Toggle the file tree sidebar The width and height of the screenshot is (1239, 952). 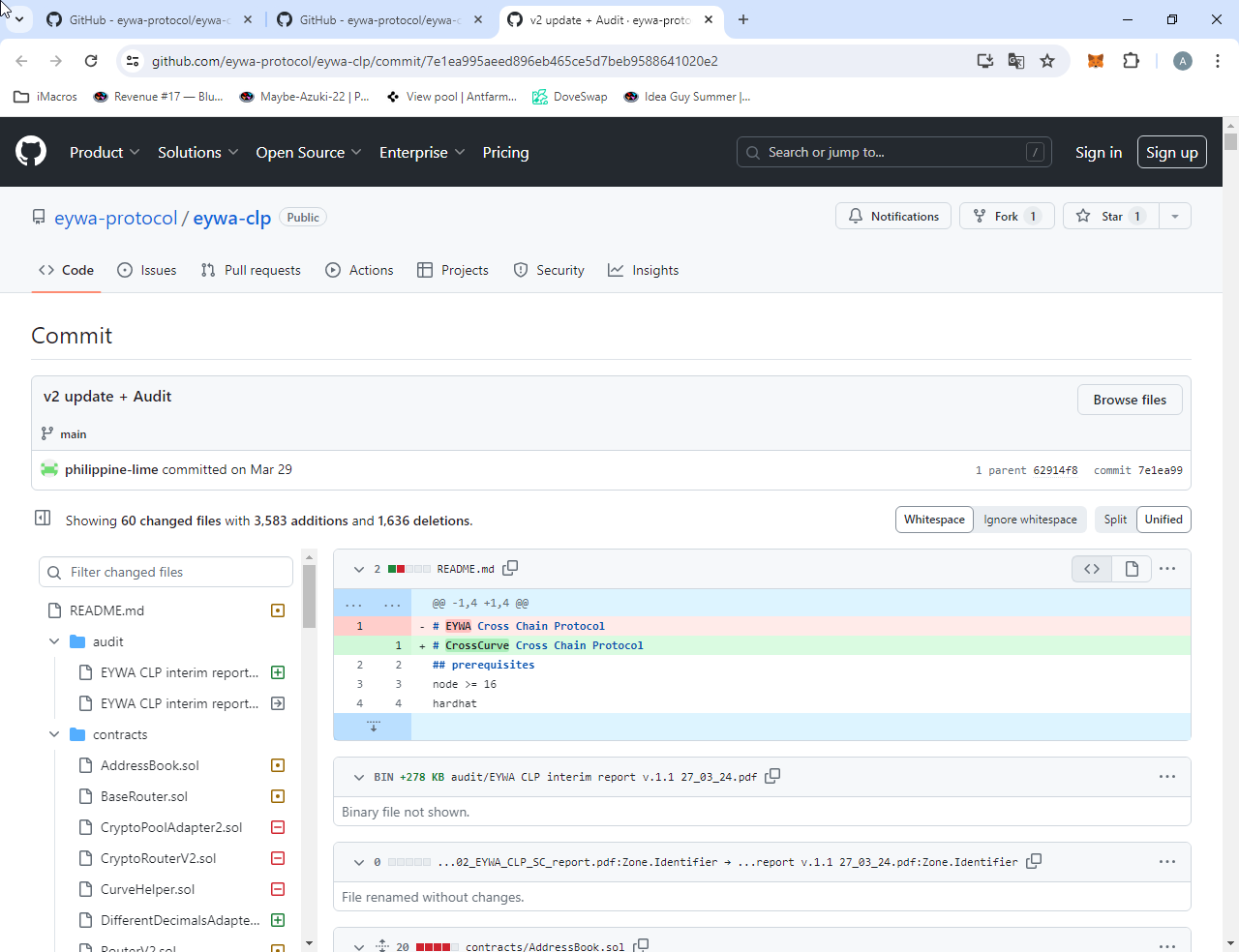coord(43,519)
